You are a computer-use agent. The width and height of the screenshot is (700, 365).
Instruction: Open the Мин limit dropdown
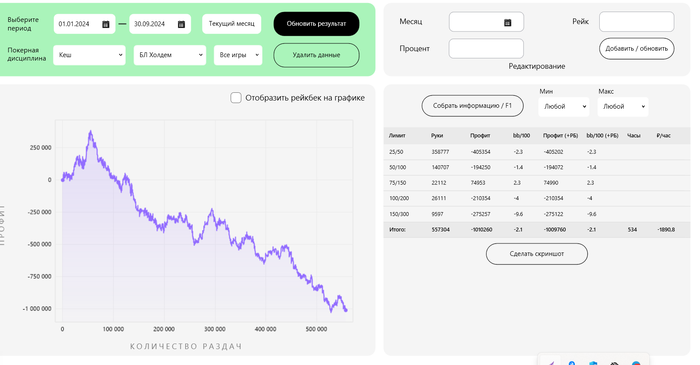tap(564, 107)
